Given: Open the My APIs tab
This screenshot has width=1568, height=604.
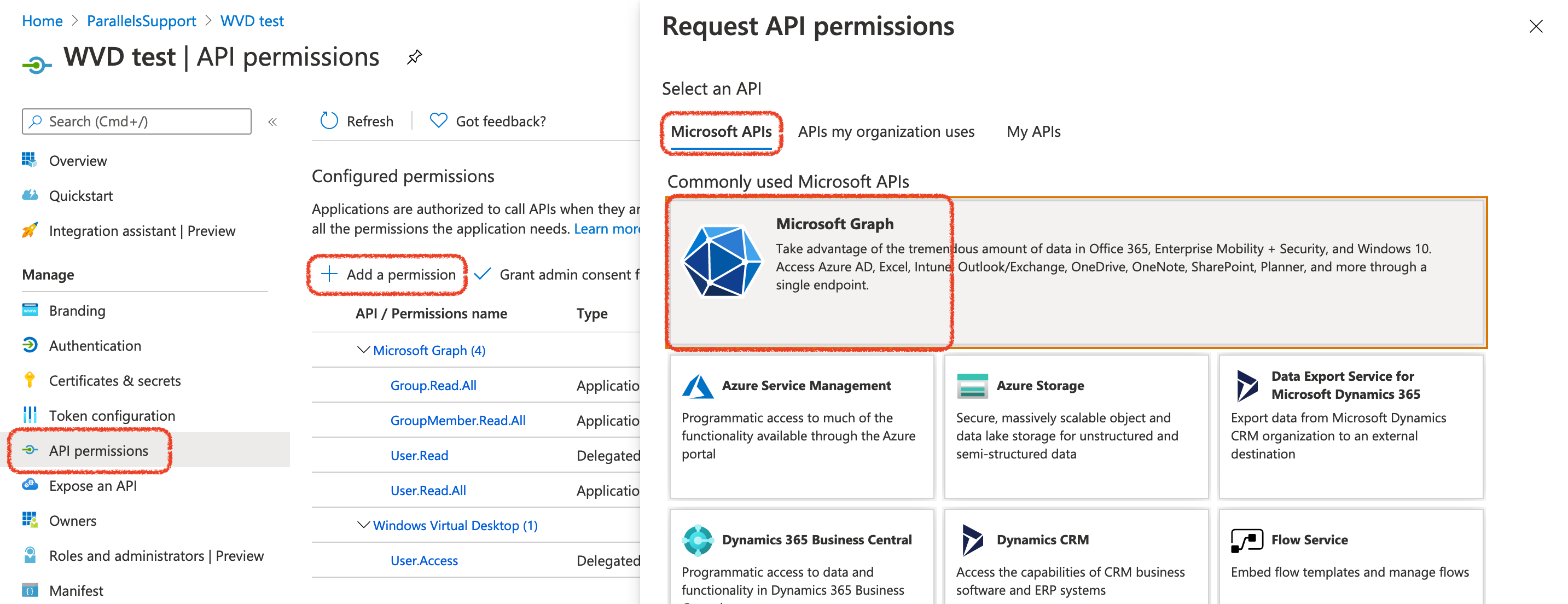Looking at the screenshot, I should point(1033,131).
